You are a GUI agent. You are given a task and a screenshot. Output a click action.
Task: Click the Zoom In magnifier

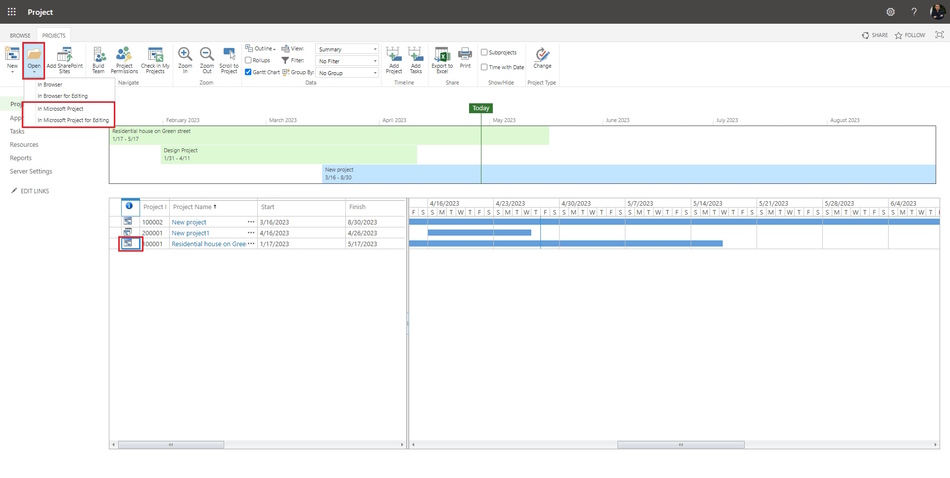(x=185, y=53)
